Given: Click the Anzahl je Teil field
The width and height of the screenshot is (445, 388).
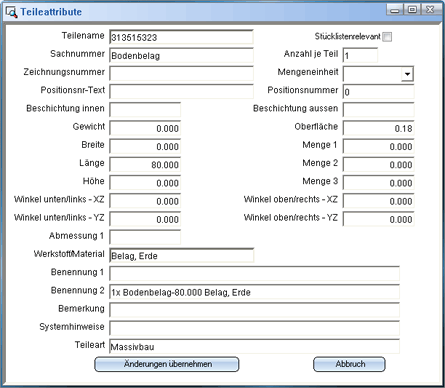Looking at the screenshot, I should tap(360, 55).
